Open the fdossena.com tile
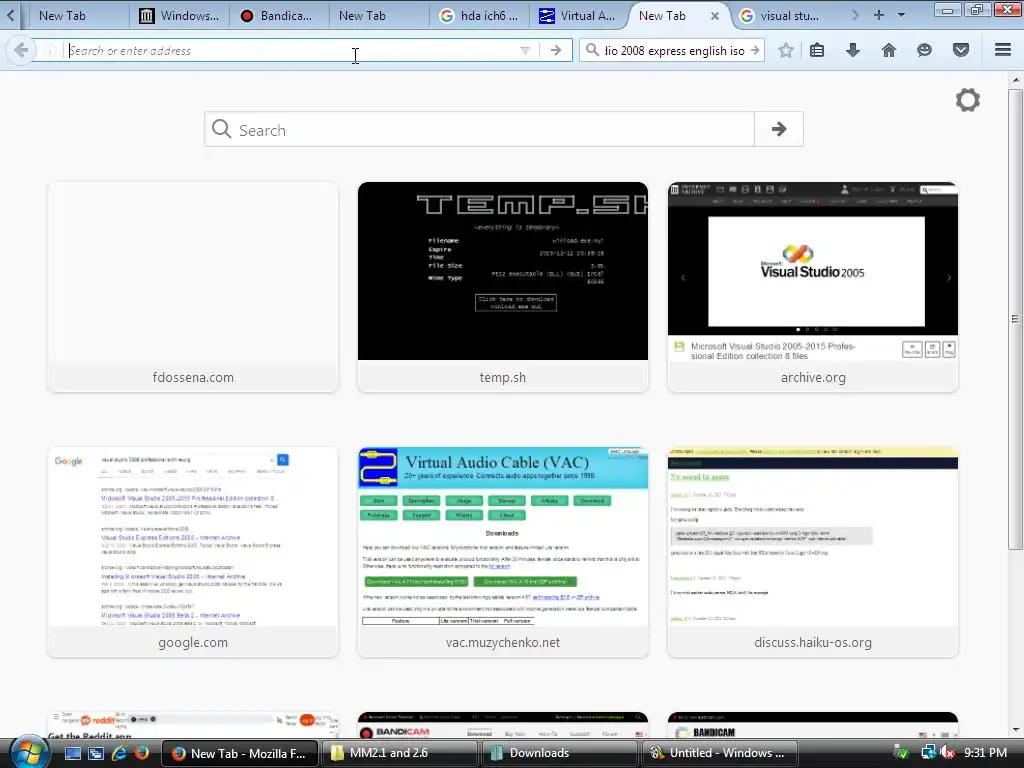This screenshot has width=1024, height=768. click(193, 287)
